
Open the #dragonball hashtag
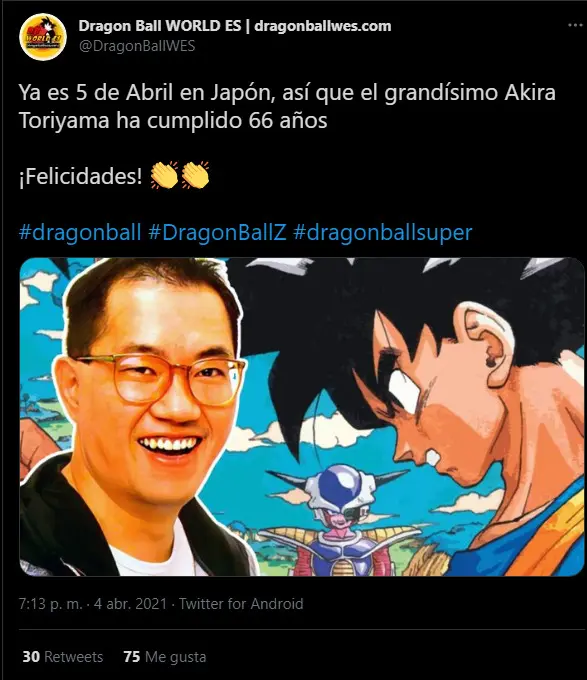(x=80, y=232)
